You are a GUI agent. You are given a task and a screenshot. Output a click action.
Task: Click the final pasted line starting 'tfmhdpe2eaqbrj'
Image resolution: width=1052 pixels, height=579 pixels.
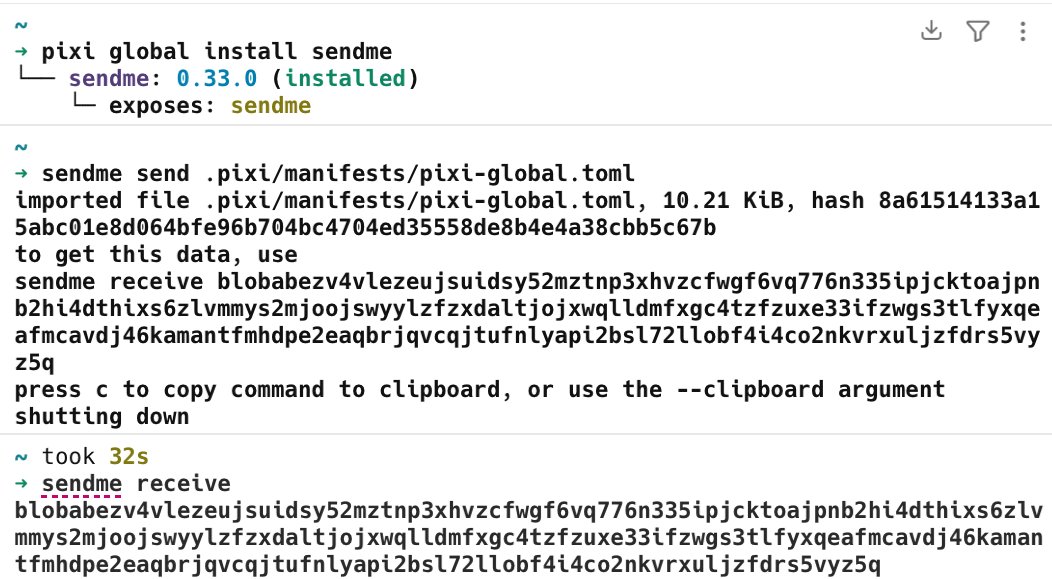click(448, 565)
